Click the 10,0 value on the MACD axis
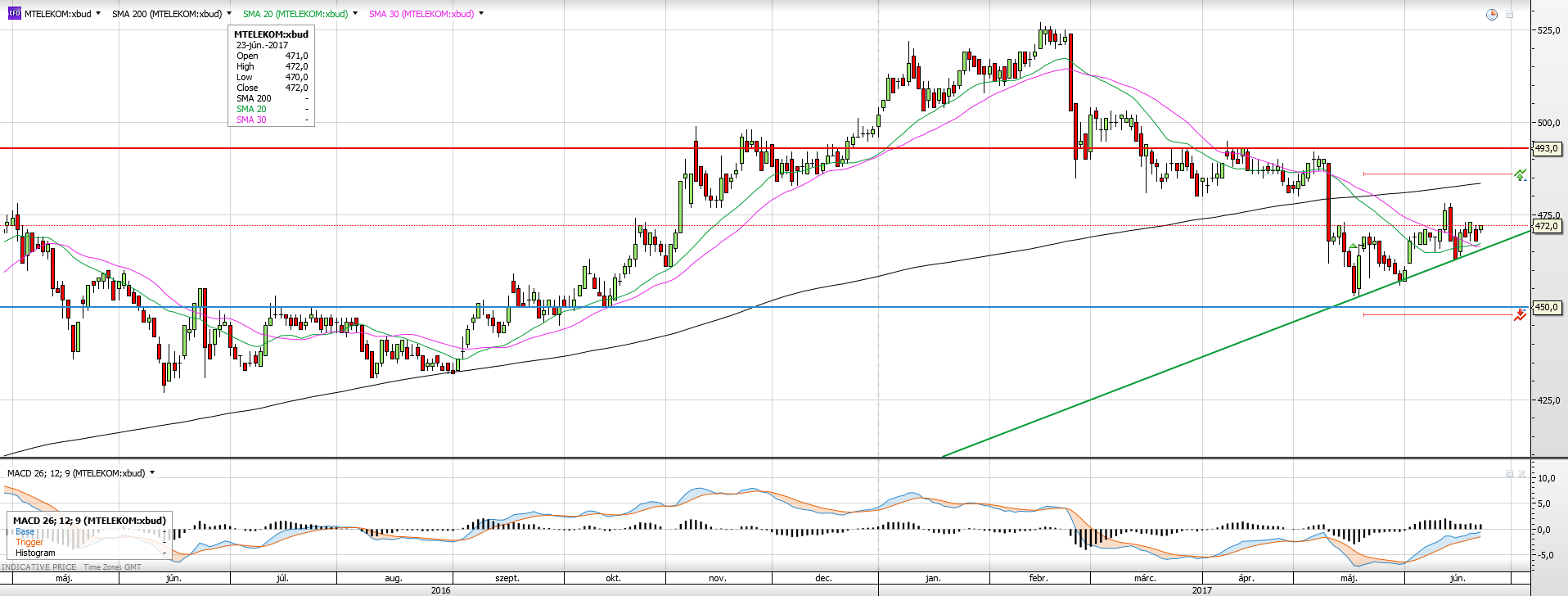This screenshot has height=596, width=1568. point(1546,478)
